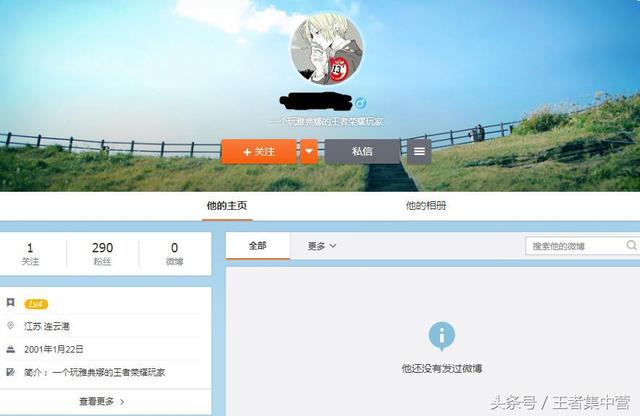Expand 查看更多 profile details

pos(102,401)
